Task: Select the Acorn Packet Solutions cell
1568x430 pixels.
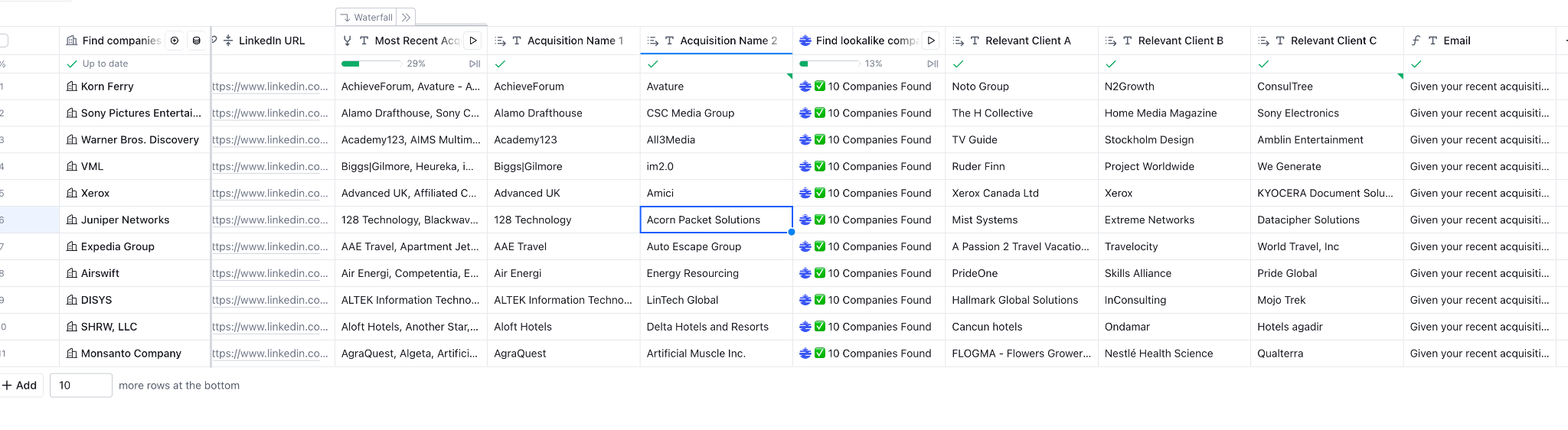Action: [716, 220]
